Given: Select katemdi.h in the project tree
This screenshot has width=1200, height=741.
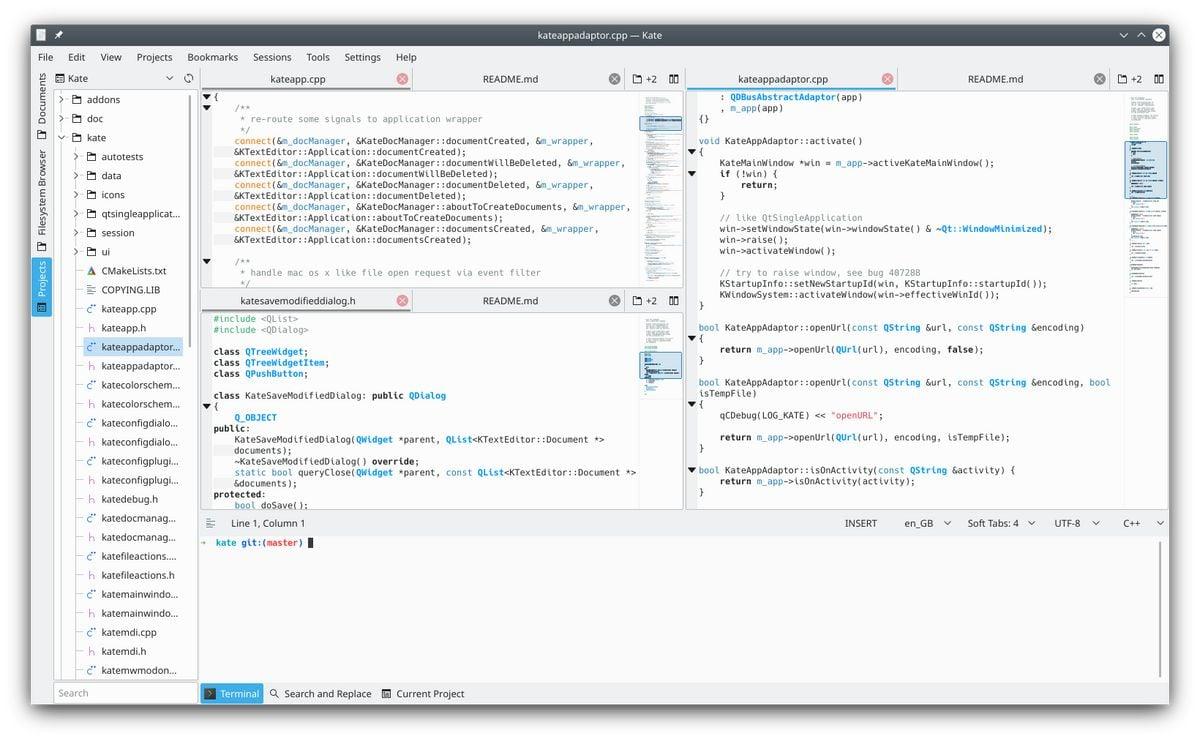Looking at the screenshot, I should [124, 651].
